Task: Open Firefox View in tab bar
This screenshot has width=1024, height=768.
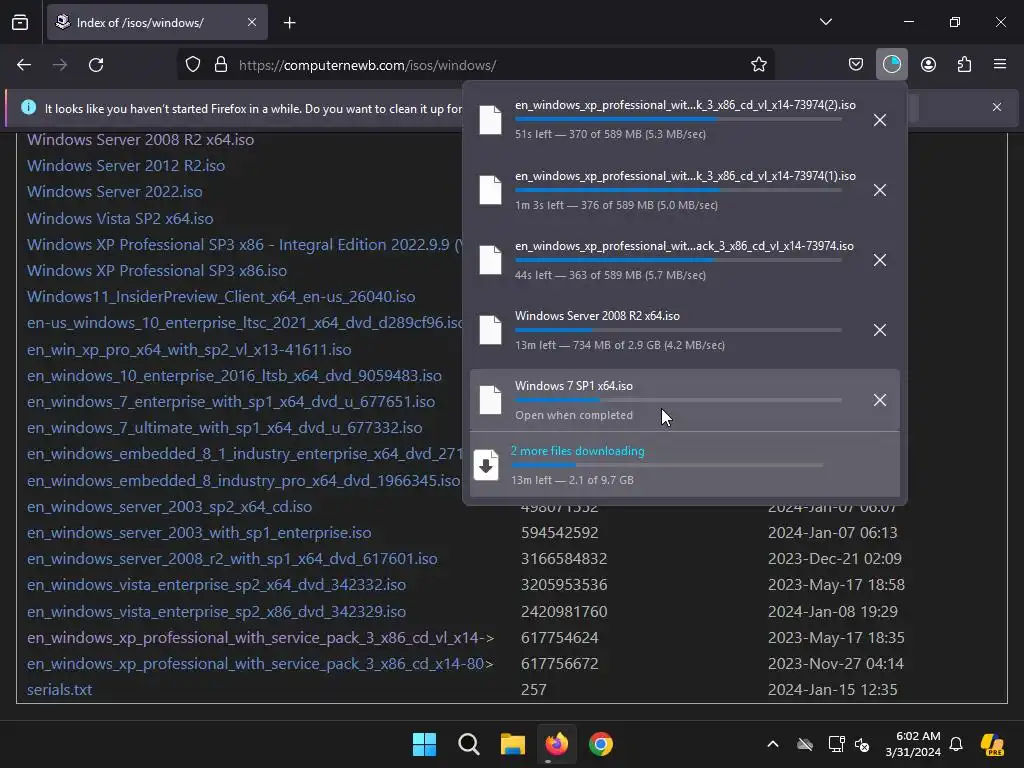Action: click(20, 23)
